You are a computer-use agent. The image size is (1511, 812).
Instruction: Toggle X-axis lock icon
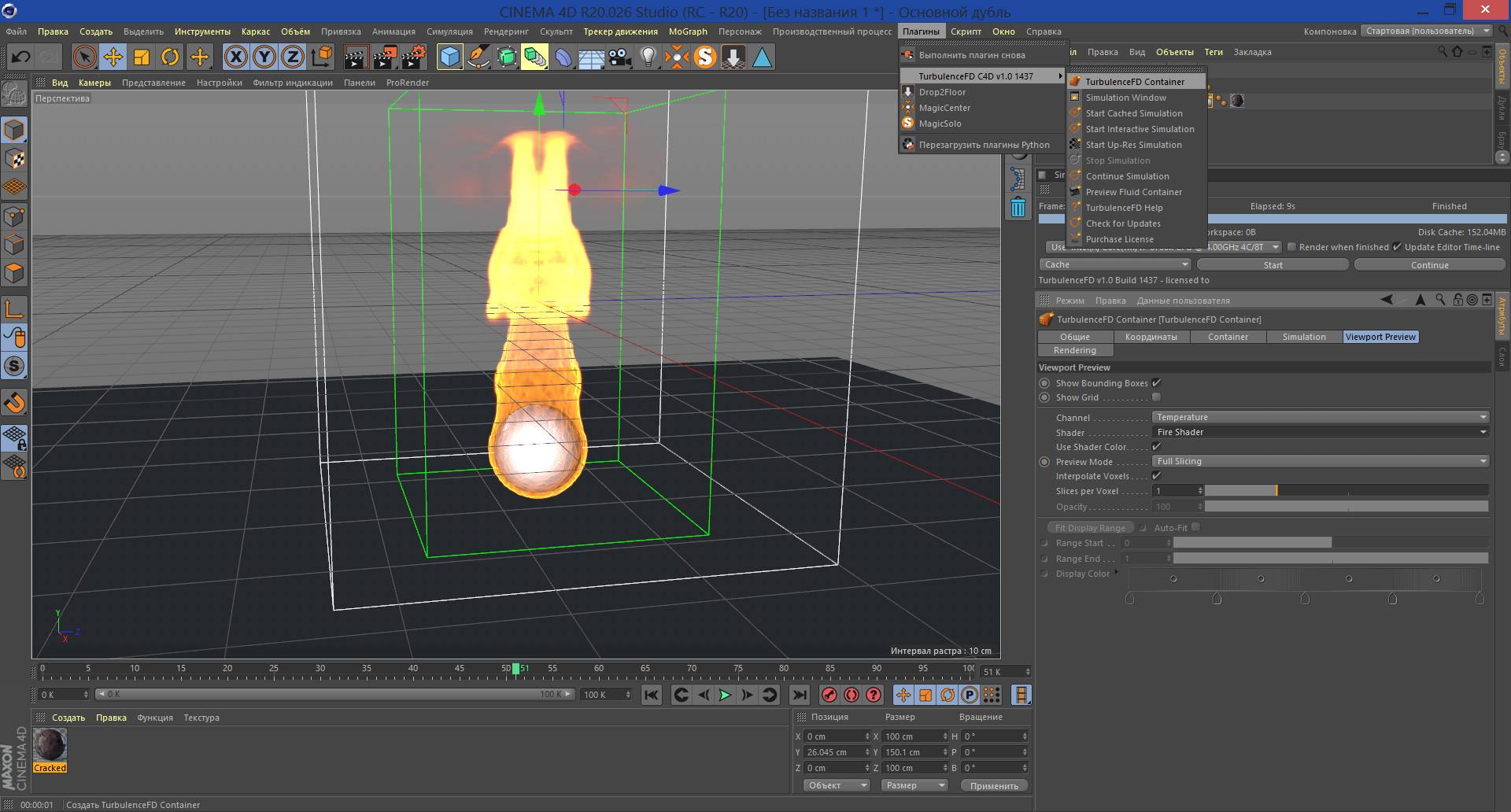point(236,57)
